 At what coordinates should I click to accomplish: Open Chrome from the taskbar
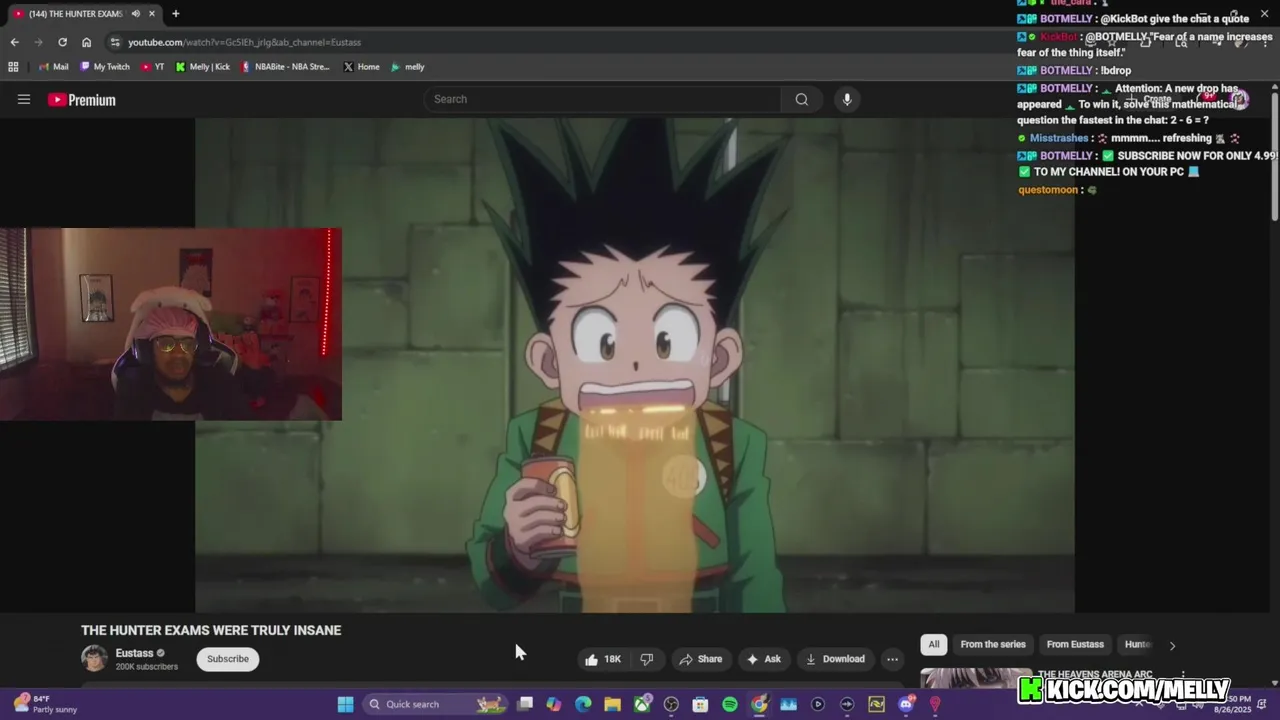(x=759, y=704)
